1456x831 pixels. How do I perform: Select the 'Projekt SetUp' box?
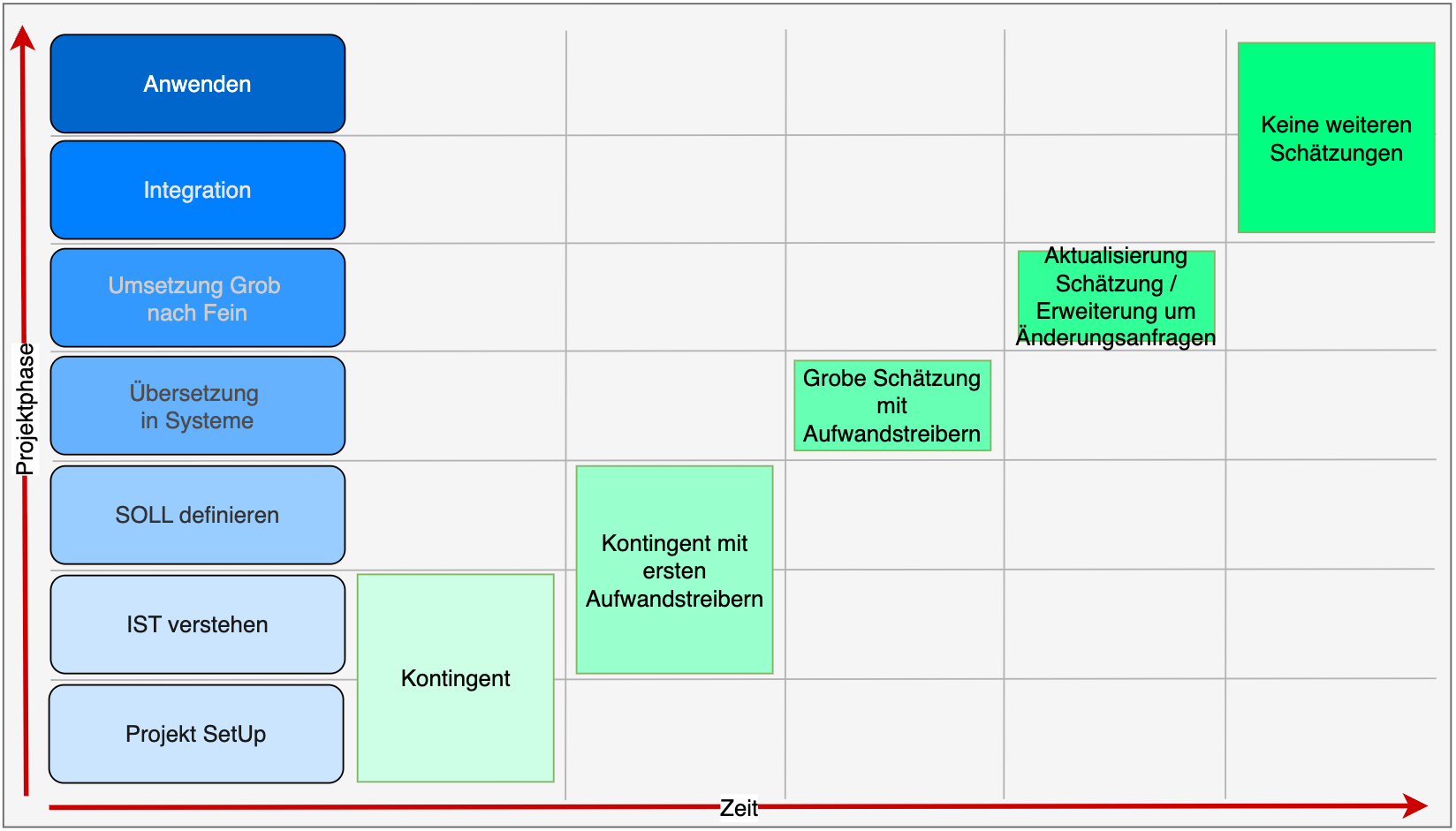point(195,734)
